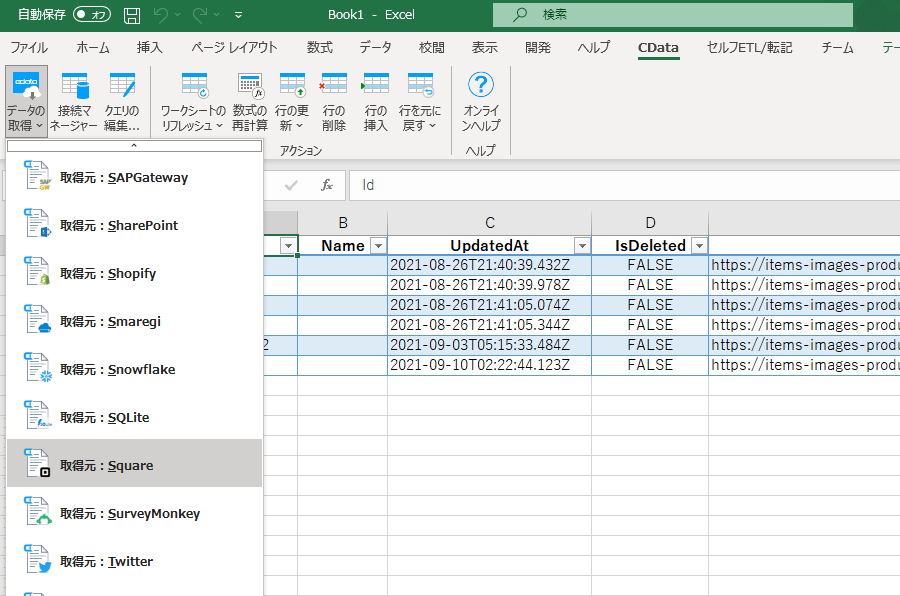Select cell 2021-09-03T05:15:33.484Z
Viewport: 900px width, 596px height.
coord(490,345)
